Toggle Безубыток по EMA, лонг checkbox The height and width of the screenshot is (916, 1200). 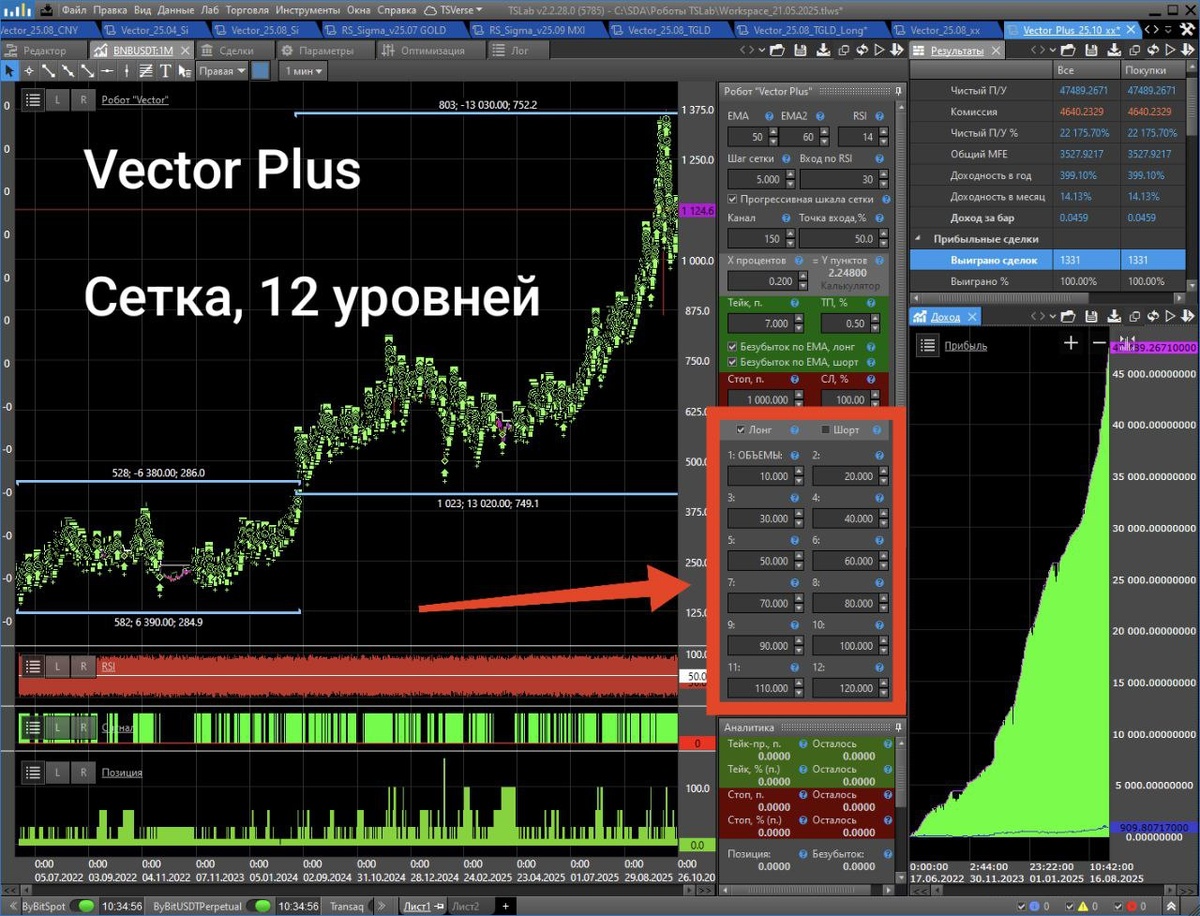click(733, 346)
